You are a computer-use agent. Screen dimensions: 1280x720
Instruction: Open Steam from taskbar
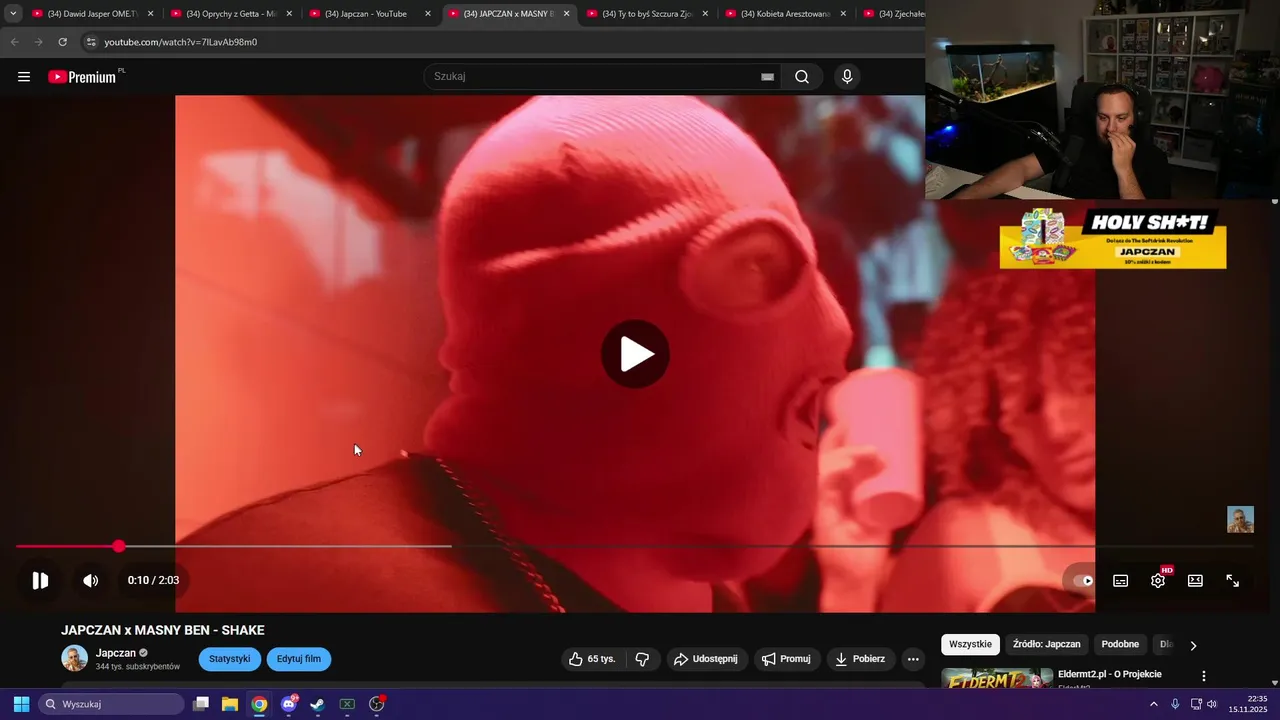(x=318, y=704)
